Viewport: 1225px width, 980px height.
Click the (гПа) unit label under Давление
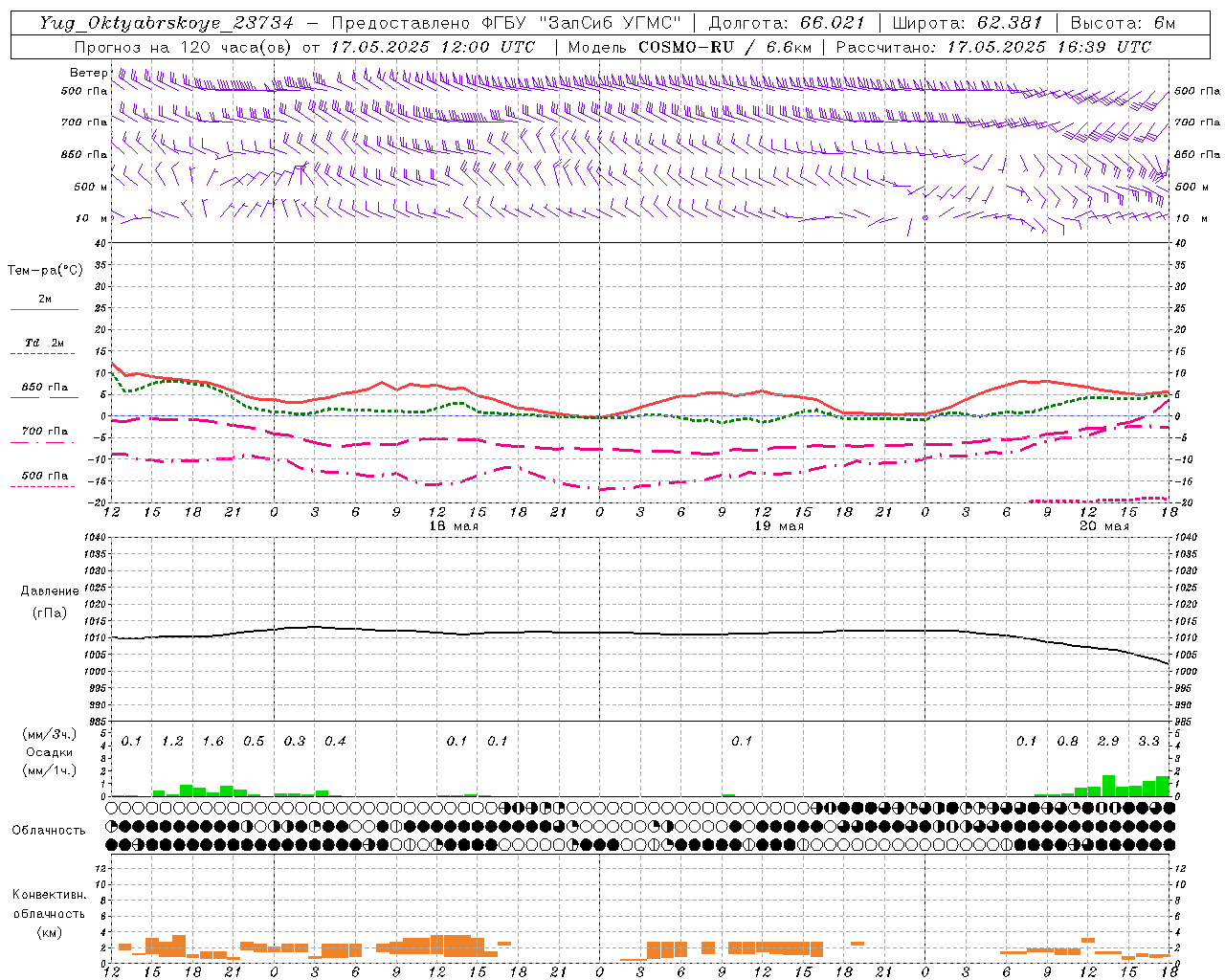(50, 612)
